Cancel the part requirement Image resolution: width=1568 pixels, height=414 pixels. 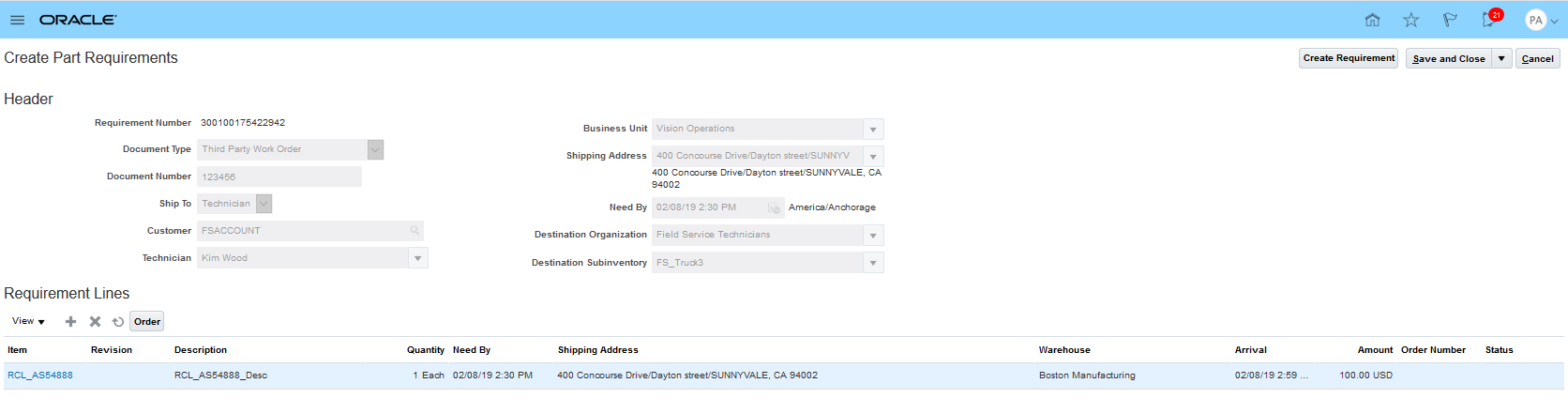(1537, 58)
